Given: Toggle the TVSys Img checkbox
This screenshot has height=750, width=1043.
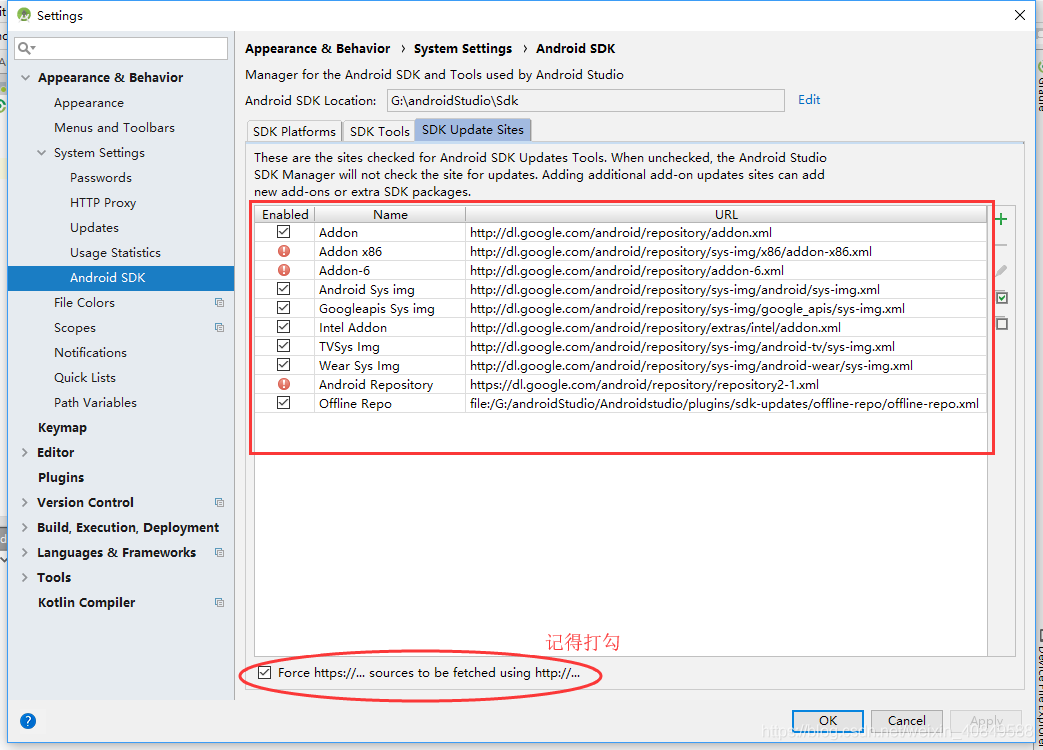Looking at the screenshot, I should coord(284,346).
